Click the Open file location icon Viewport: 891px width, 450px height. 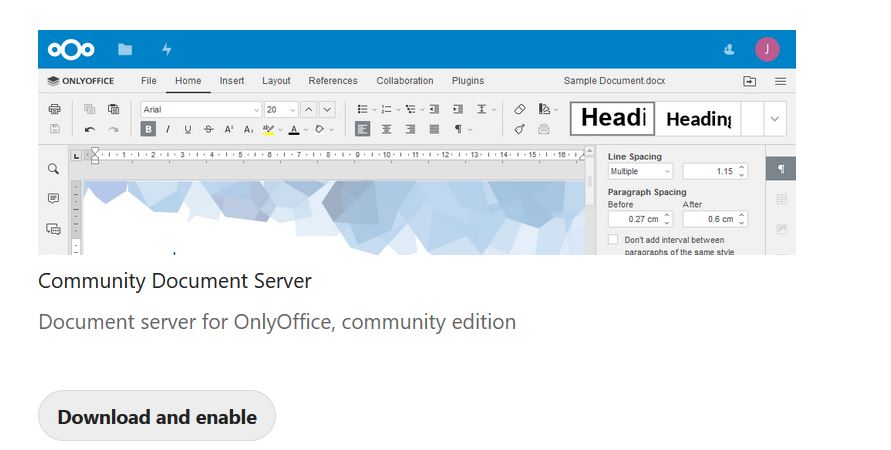pyautogui.click(x=750, y=81)
